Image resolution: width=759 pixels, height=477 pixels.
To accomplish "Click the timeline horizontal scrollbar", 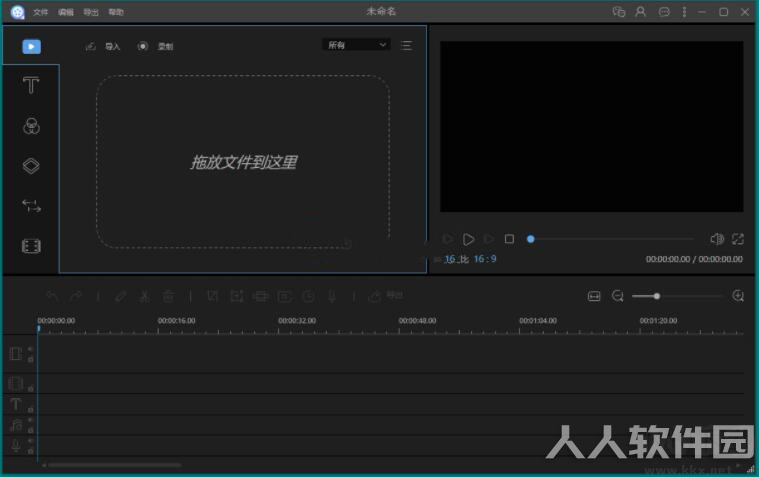I will pyautogui.click(x=114, y=465).
